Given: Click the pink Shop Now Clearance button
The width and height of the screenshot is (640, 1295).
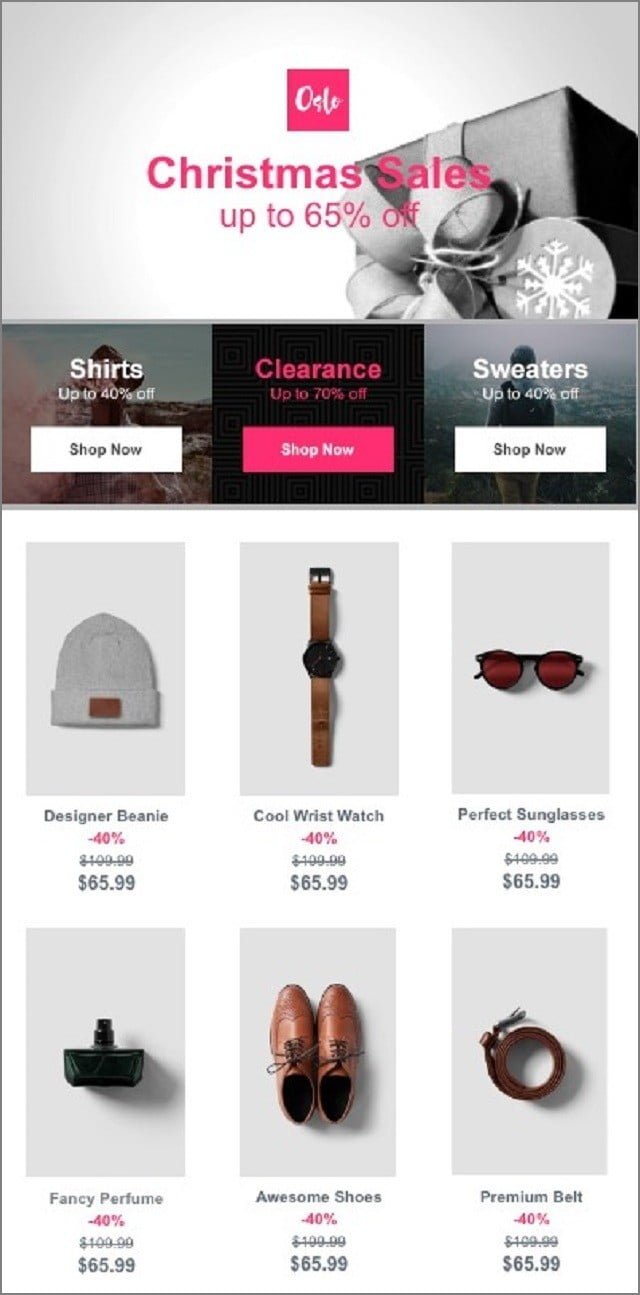Looking at the screenshot, I should (x=318, y=449).
